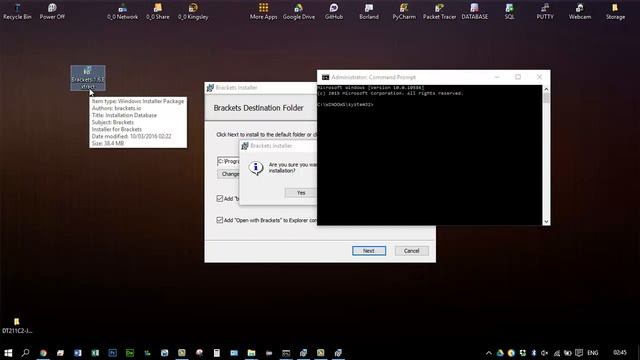The height and width of the screenshot is (360, 640).
Task: Select the SQL desktop icon
Action: click(510, 11)
